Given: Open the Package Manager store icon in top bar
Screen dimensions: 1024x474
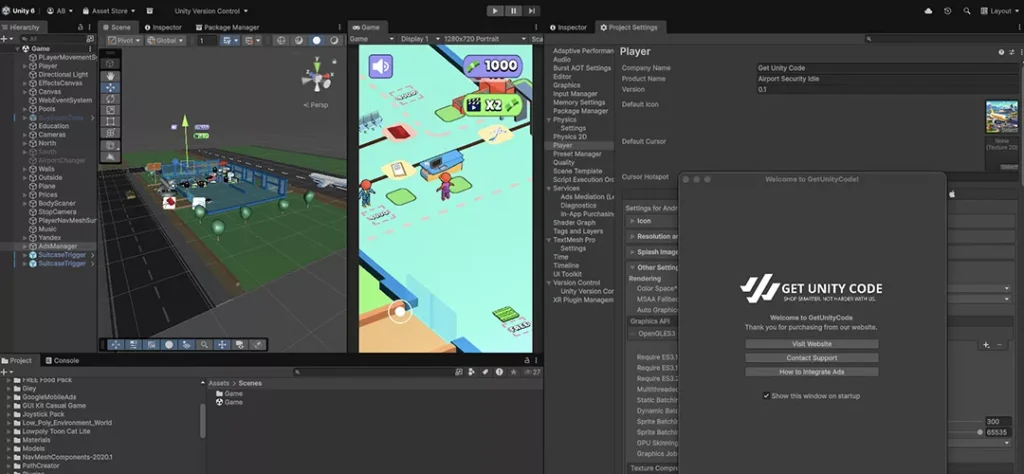Looking at the screenshot, I should 150,11.
